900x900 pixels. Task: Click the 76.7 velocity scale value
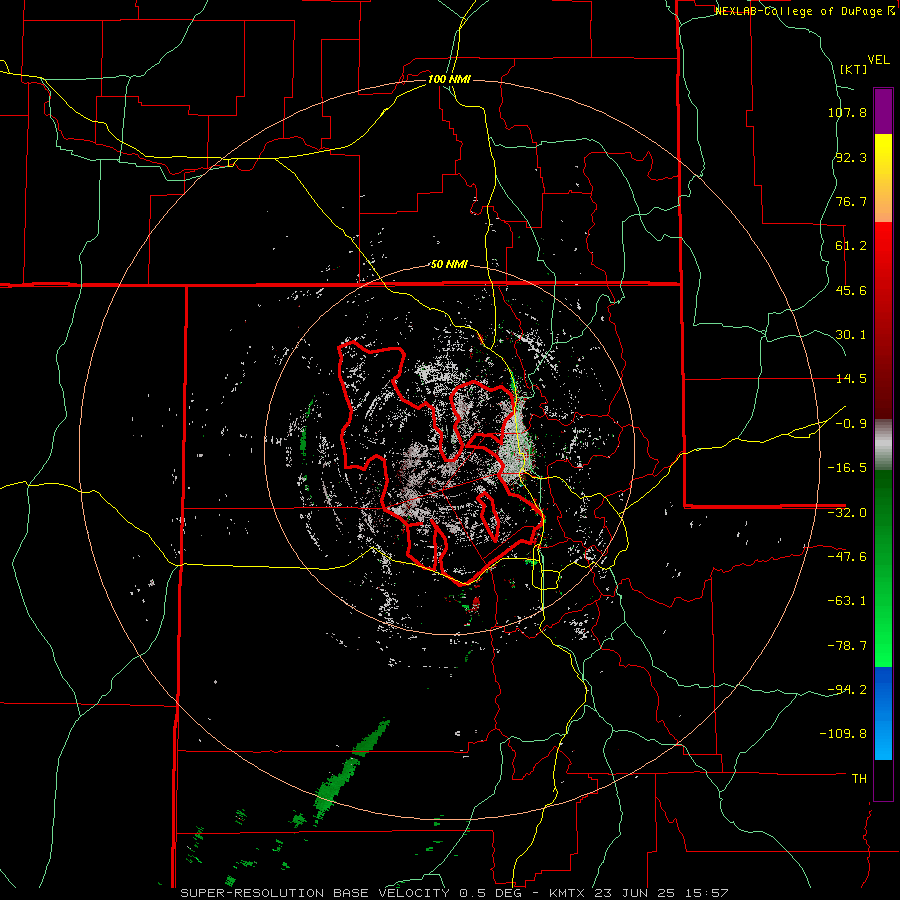pos(851,201)
